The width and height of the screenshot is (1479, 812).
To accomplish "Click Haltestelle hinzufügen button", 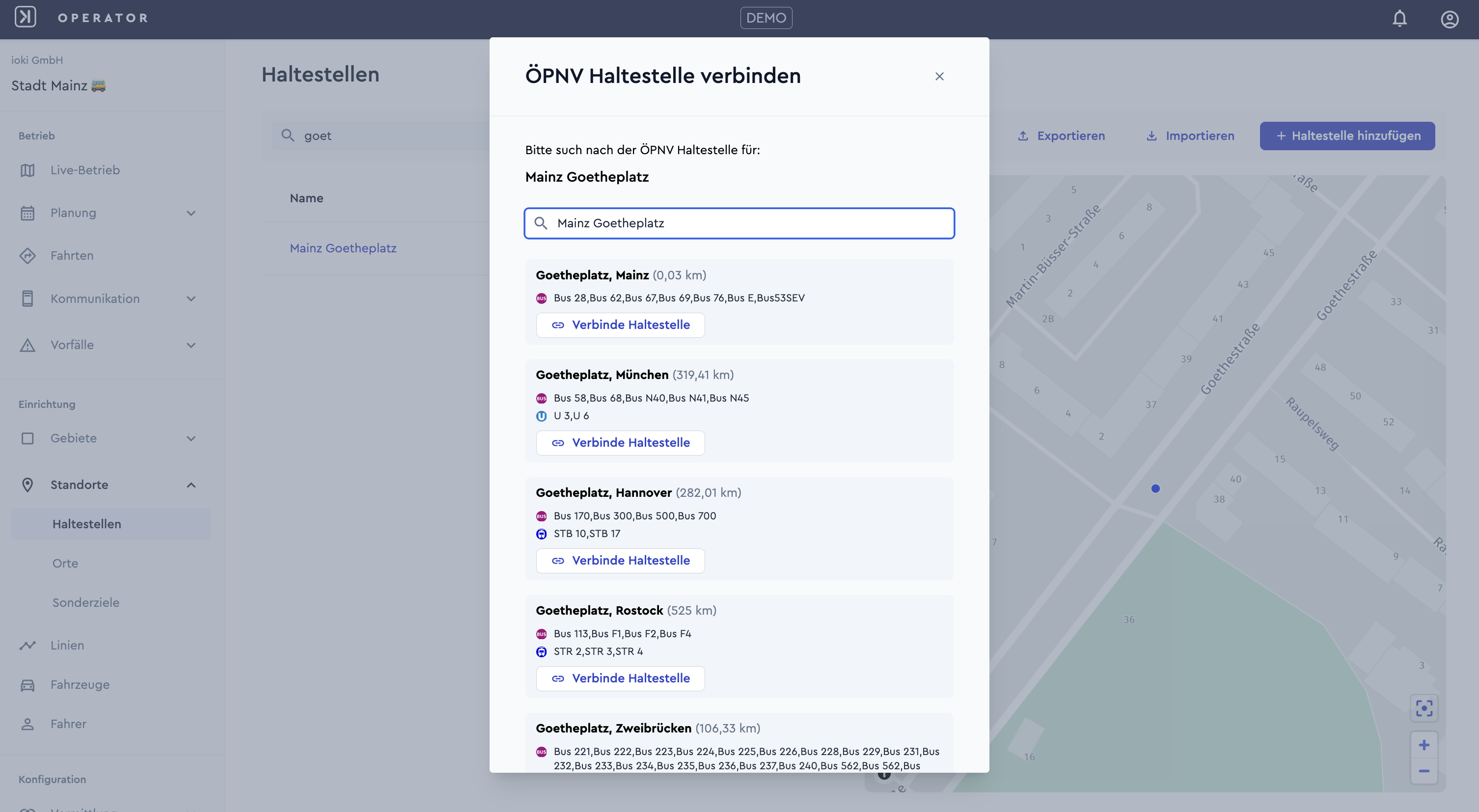I will [x=1347, y=136].
